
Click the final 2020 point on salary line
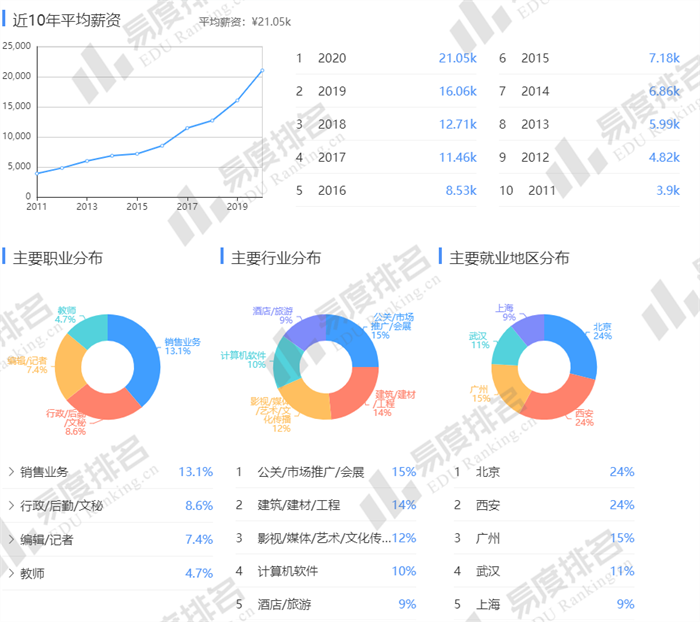pyautogui.click(x=262, y=71)
